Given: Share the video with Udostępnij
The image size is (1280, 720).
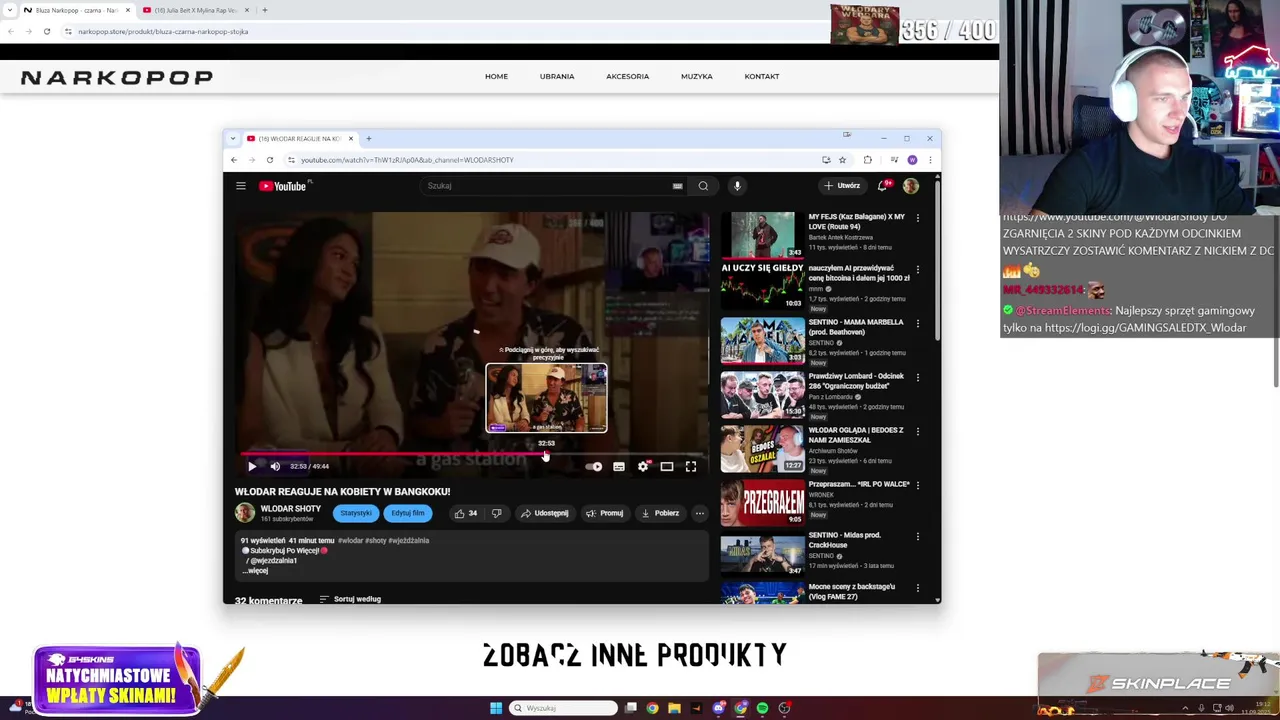Looking at the screenshot, I should tap(544, 513).
